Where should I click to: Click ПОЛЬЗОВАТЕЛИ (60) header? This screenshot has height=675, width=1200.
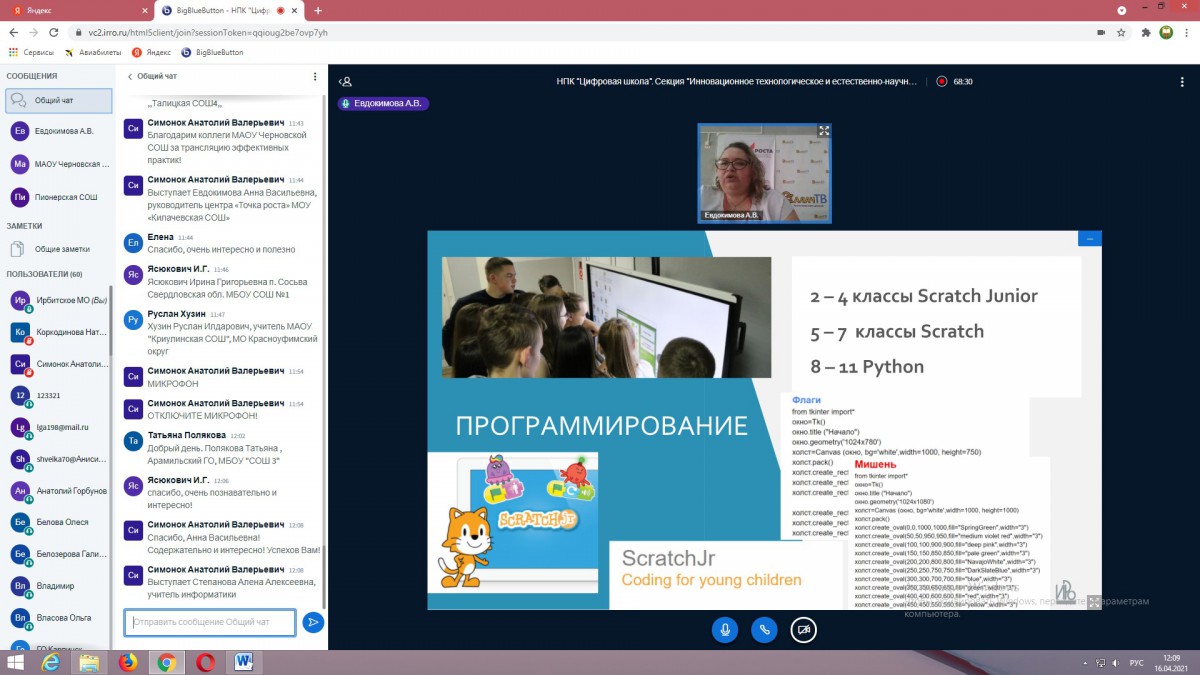tap(44, 273)
